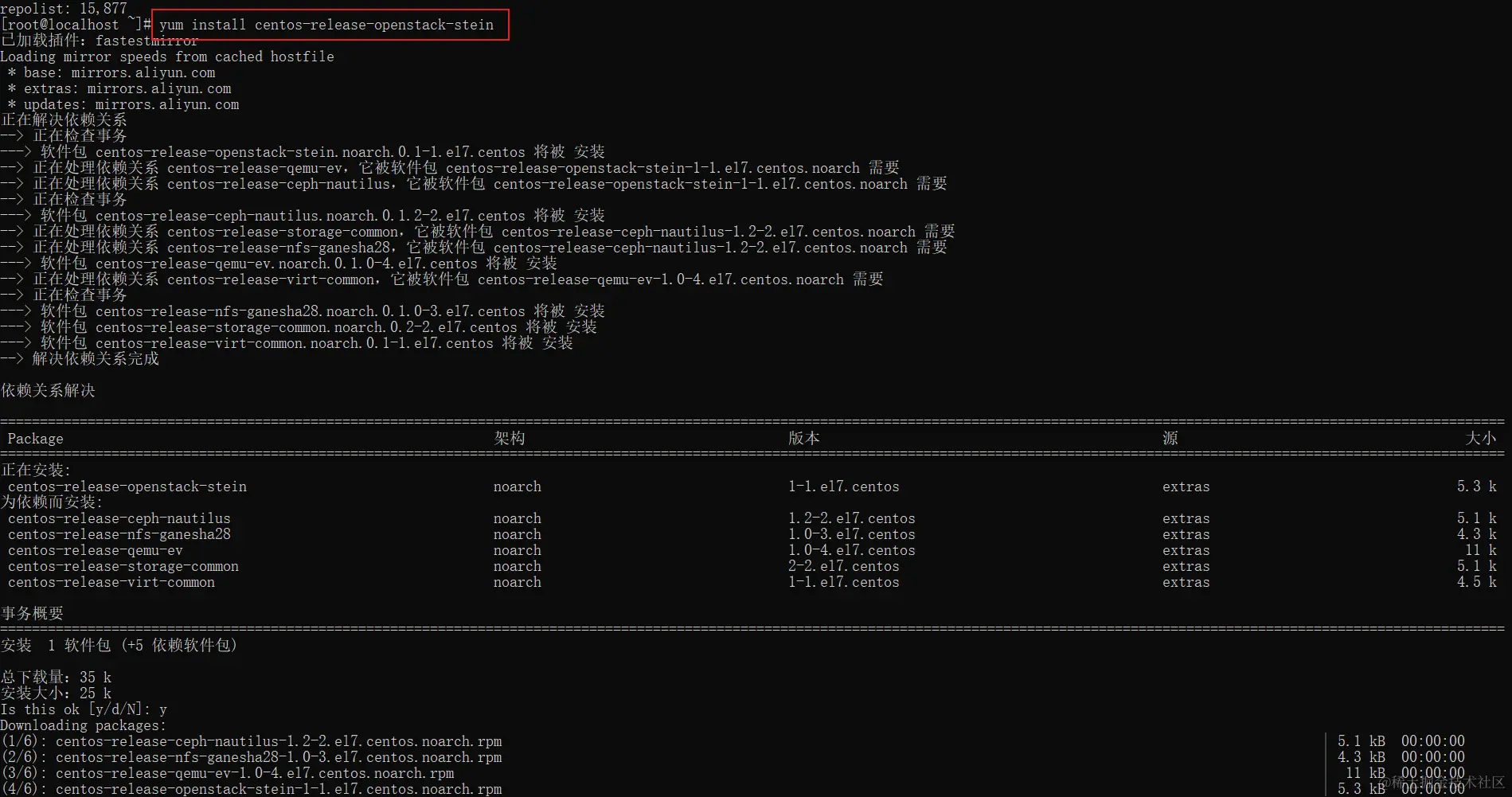
Task: Click version '2-2.el7.centos' in the table
Action: (x=844, y=566)
